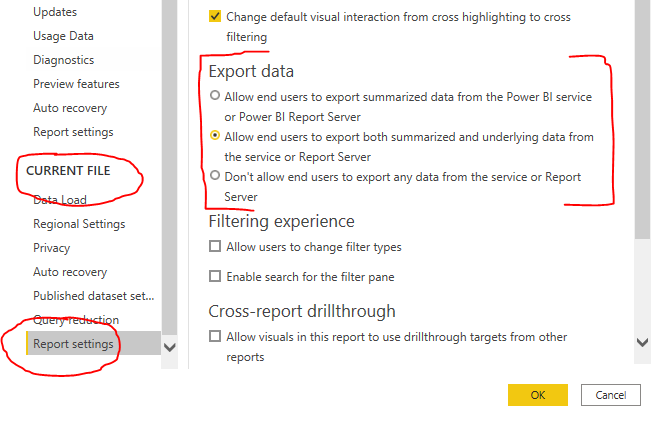Select Auto recovery under CURRENT FILE
Image resolution: width=667 pixels, height=429 pixels.
(x=70, y=272)
